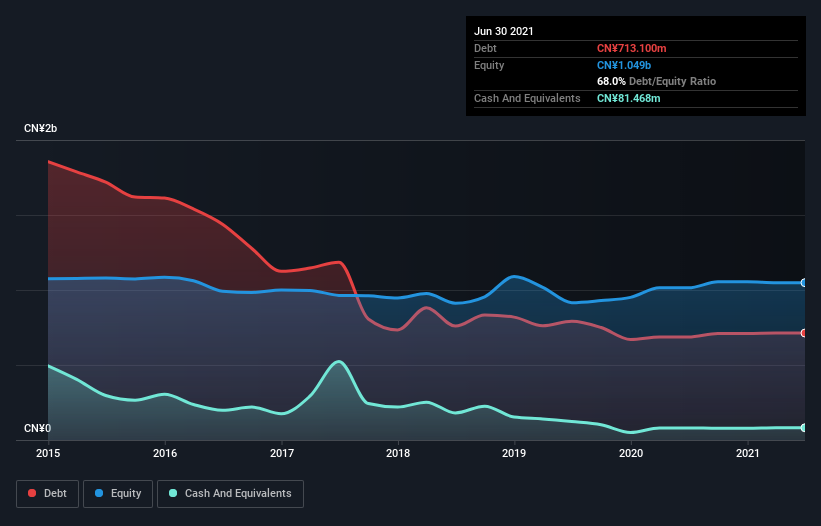Select the blue Equity endpoint marker
This screenshot has width=821, height=526.
point(804,283)
